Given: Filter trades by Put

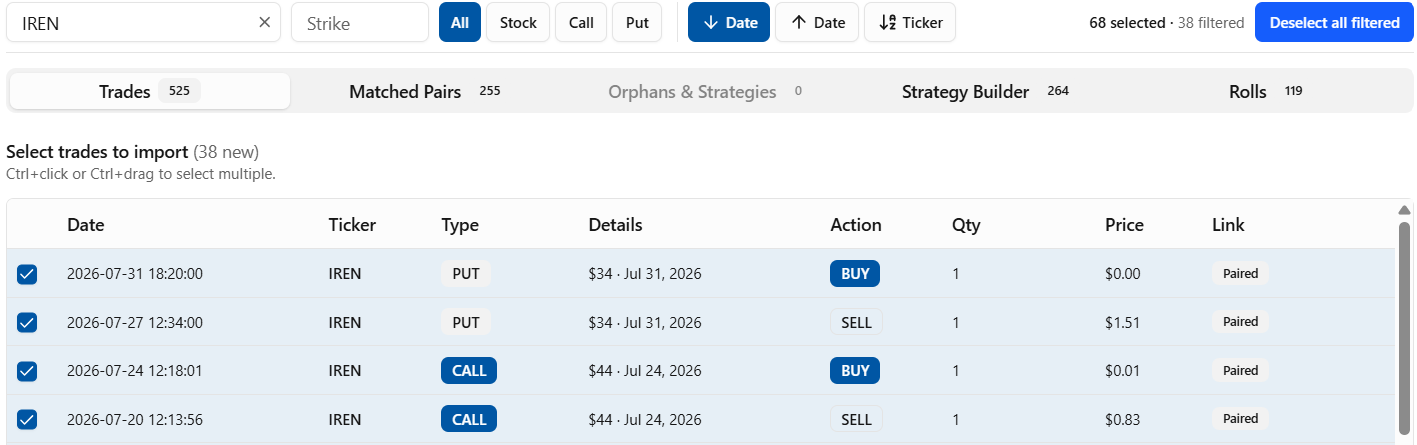Looking at the screenshot, I should click(637, 22).
